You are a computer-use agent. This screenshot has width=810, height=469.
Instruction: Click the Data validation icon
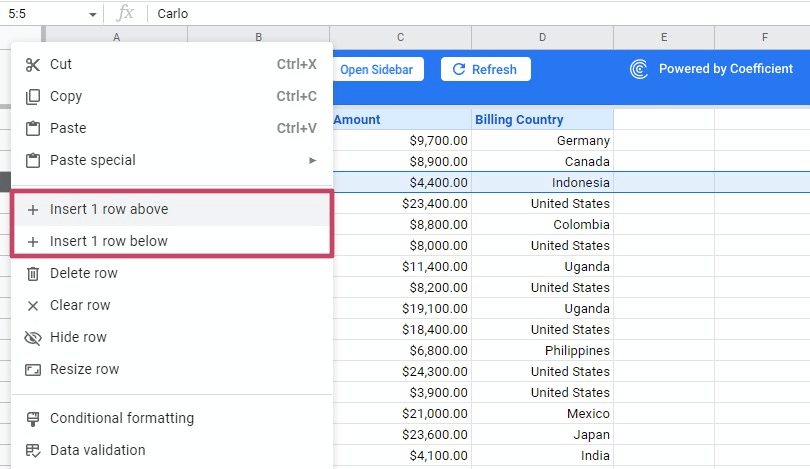click(x=33, y=450)
